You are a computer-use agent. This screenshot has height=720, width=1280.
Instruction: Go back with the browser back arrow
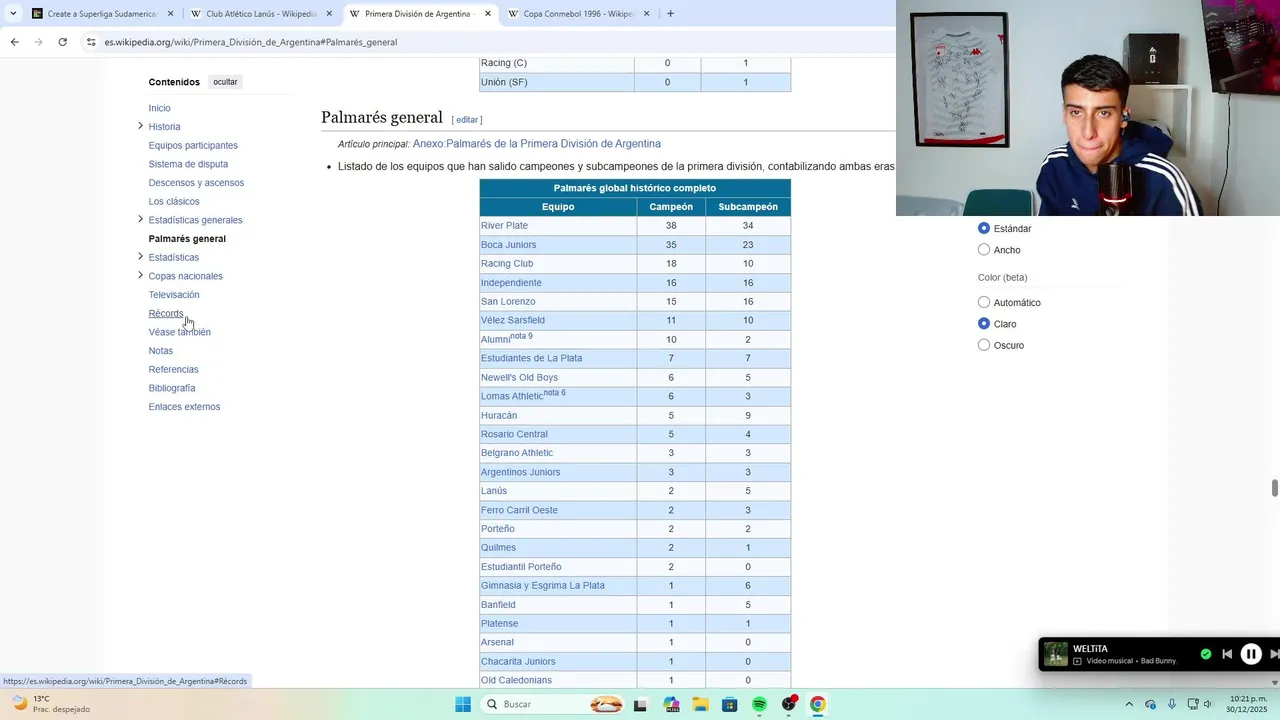pyautogui.click(x=14, y=42)
